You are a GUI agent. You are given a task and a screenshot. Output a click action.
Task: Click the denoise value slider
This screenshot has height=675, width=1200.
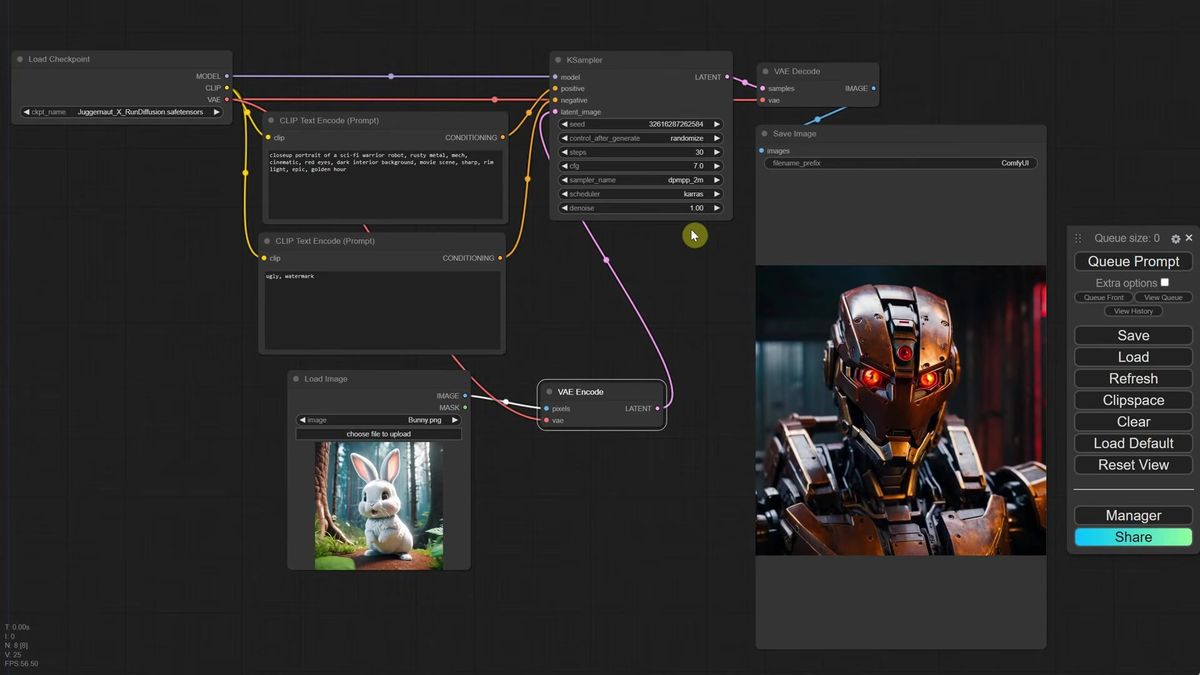640,208
